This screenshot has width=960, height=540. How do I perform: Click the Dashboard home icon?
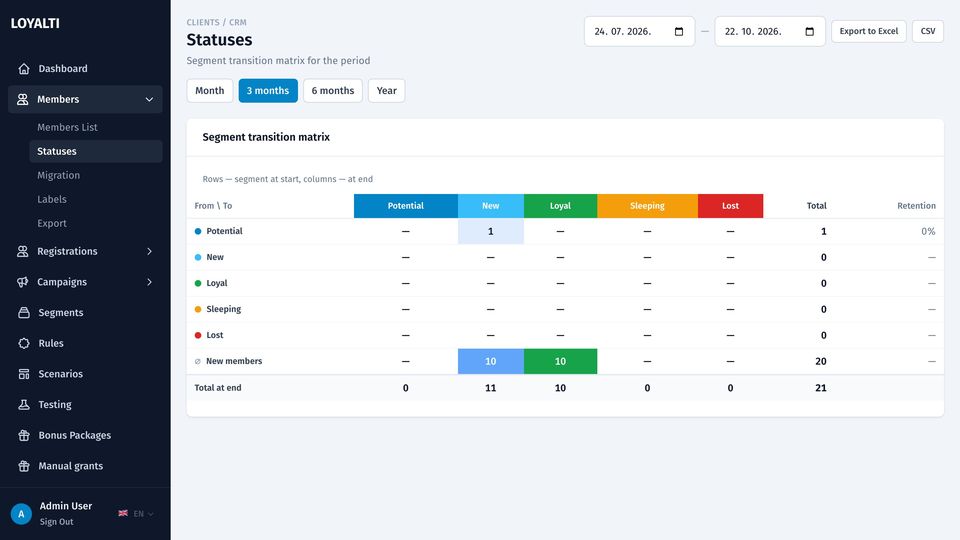pyautogui.click(x=24, y=69)
